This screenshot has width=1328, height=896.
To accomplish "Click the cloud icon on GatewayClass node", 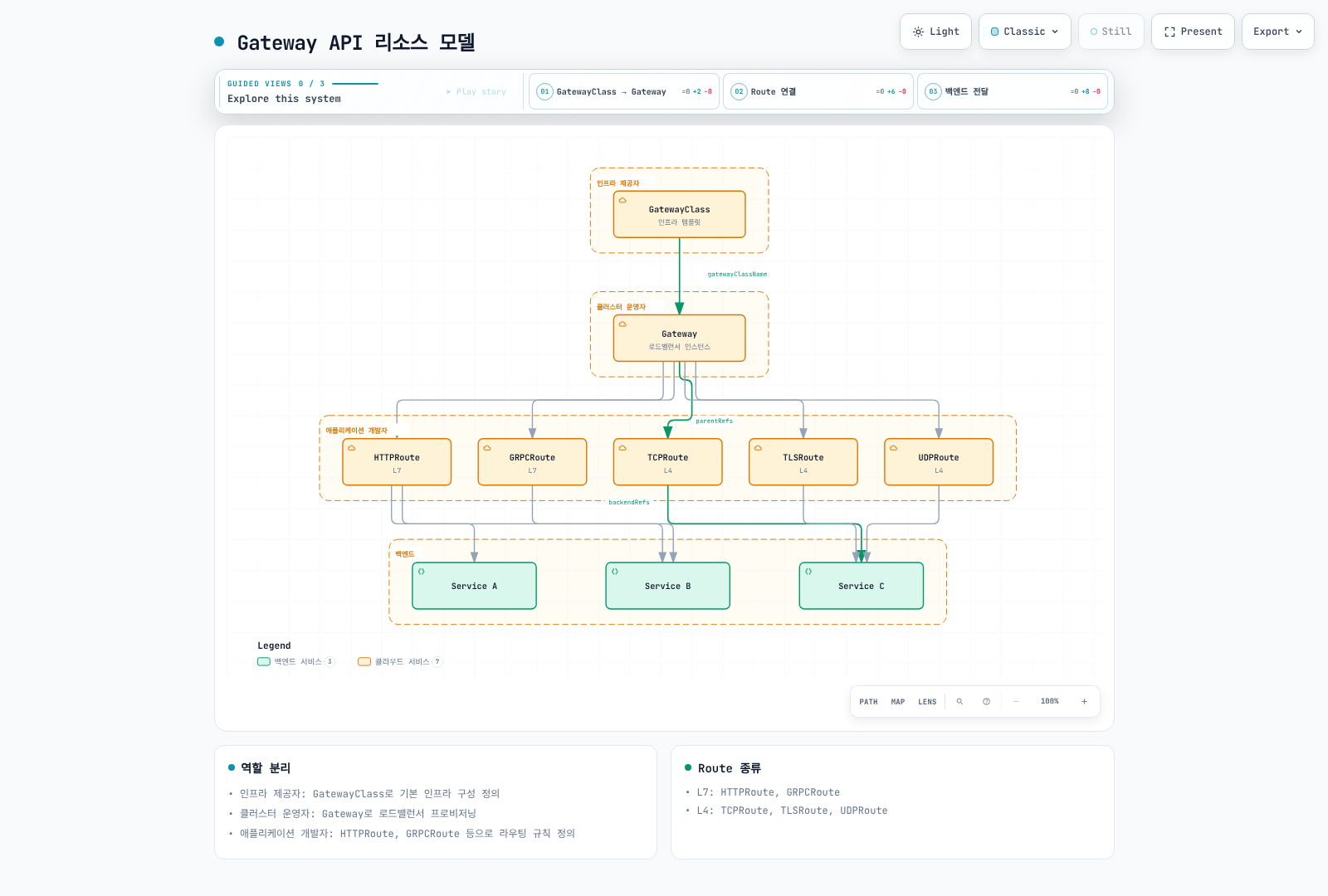I will tap(622, 200).
